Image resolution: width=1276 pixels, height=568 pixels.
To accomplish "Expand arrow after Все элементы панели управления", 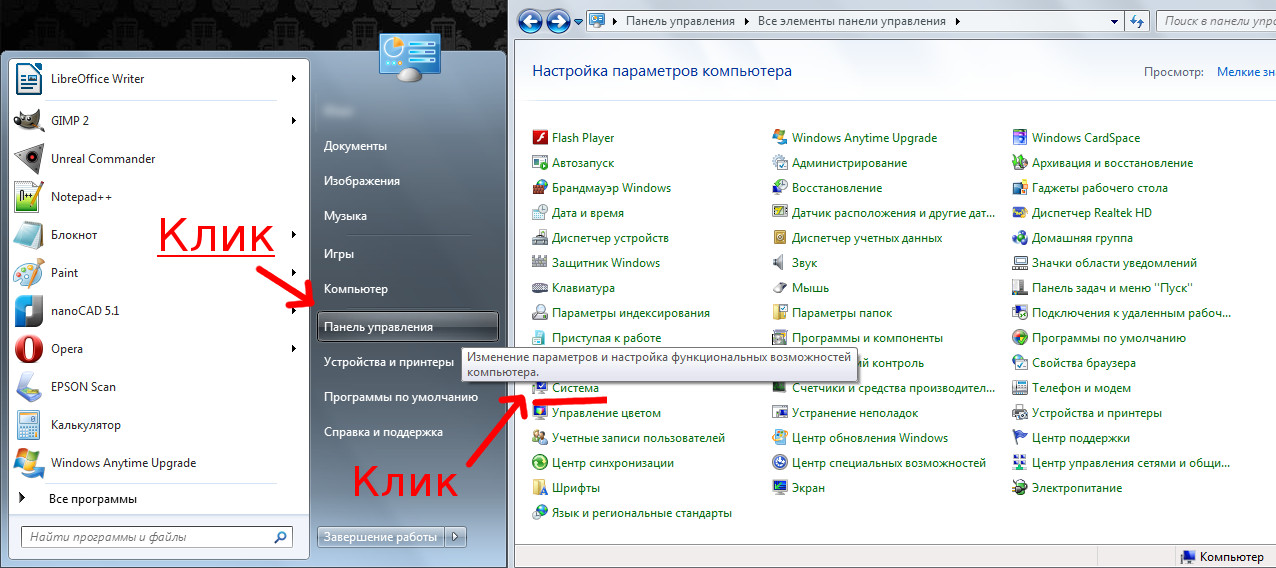I will pos(957,21).
